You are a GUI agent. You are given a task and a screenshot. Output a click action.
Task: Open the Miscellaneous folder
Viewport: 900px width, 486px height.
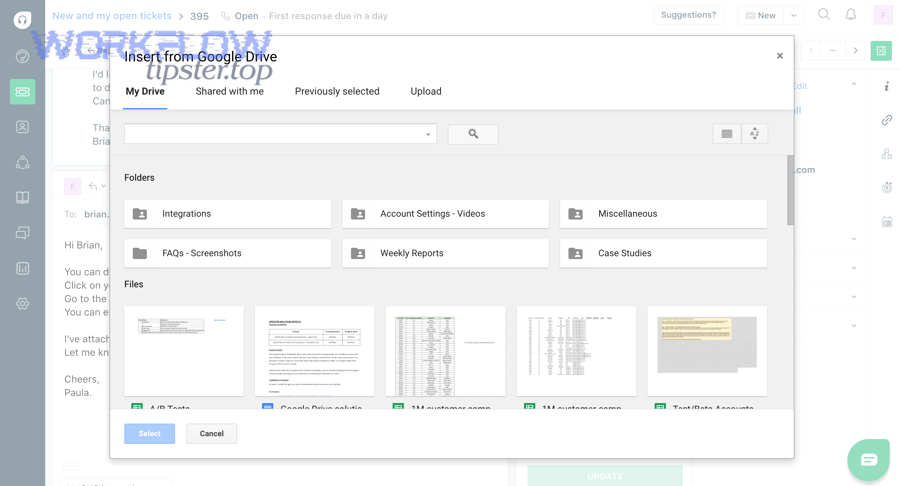(x=663, y=213)
